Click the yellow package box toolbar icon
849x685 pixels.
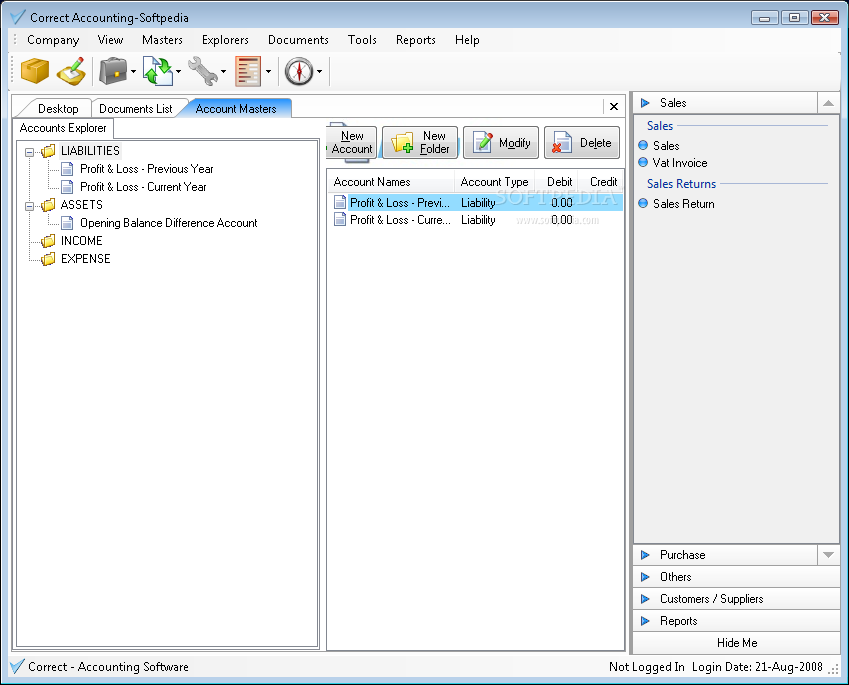(35, 71)
